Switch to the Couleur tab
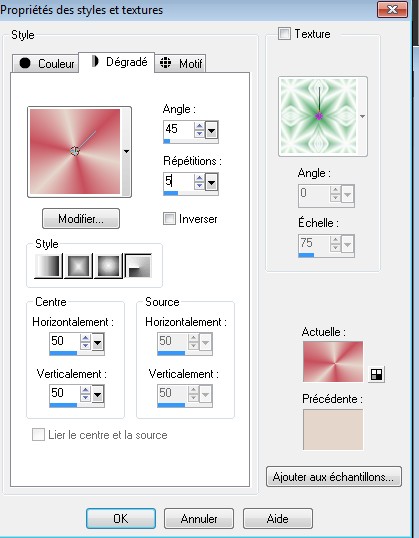Viewport: 419px width, 538px height. coord(46,63)
